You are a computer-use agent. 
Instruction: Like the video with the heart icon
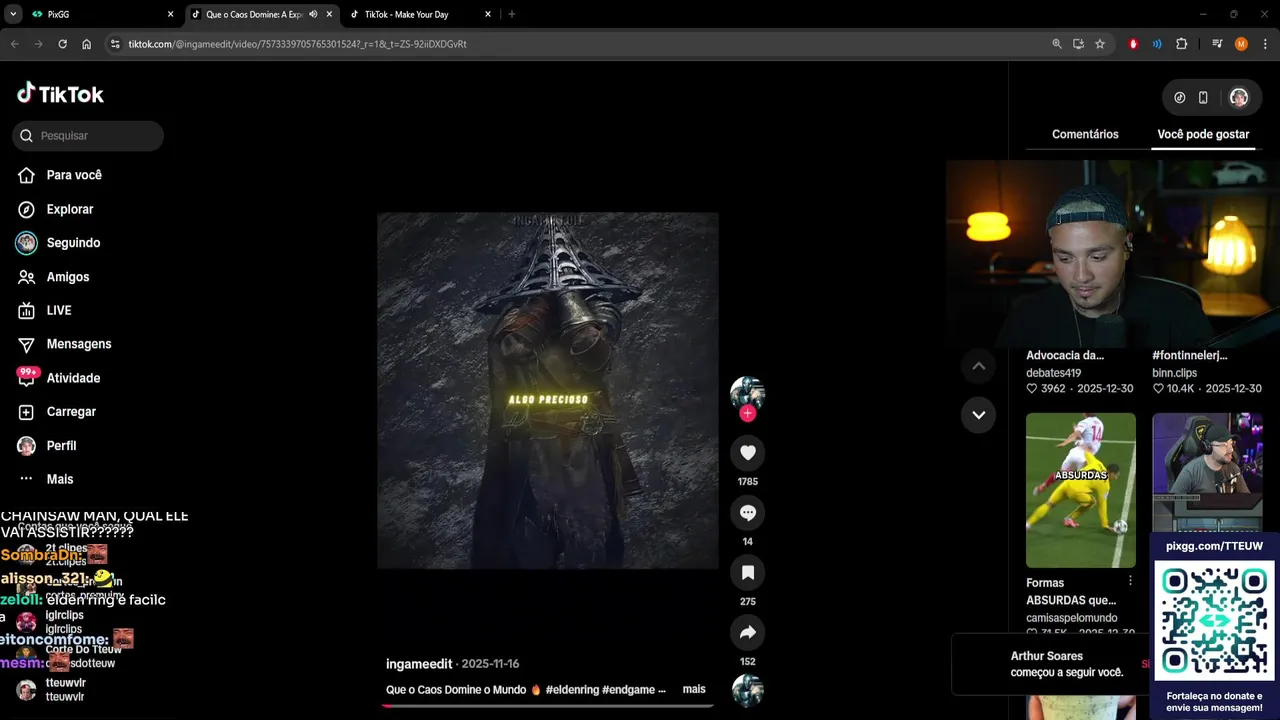(747, 453)
